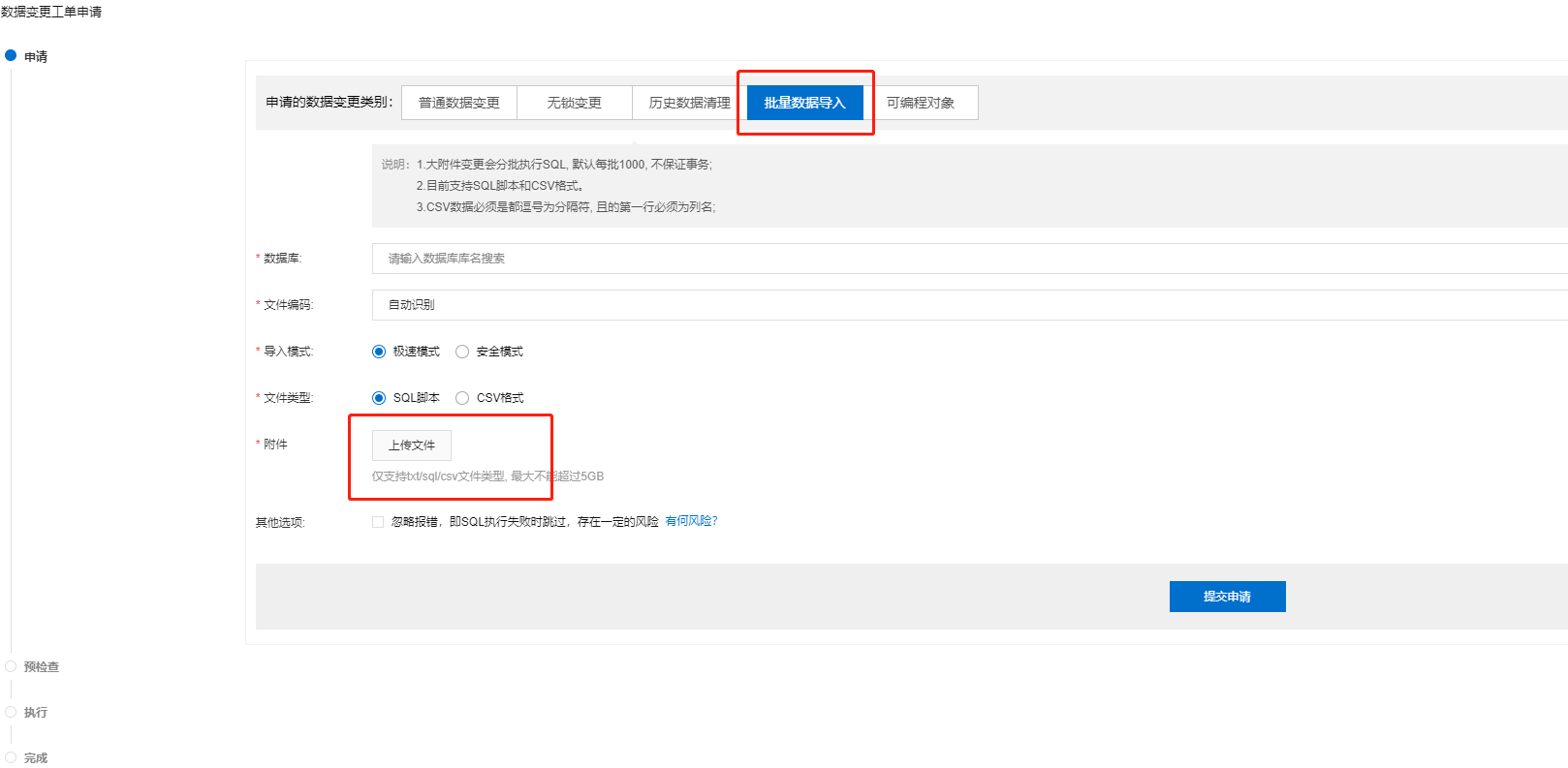Click the 上传文件 button
Image resolution: width=1568 pixels, height=768 pixels.
pyautogui.click(x=412, y=445)
